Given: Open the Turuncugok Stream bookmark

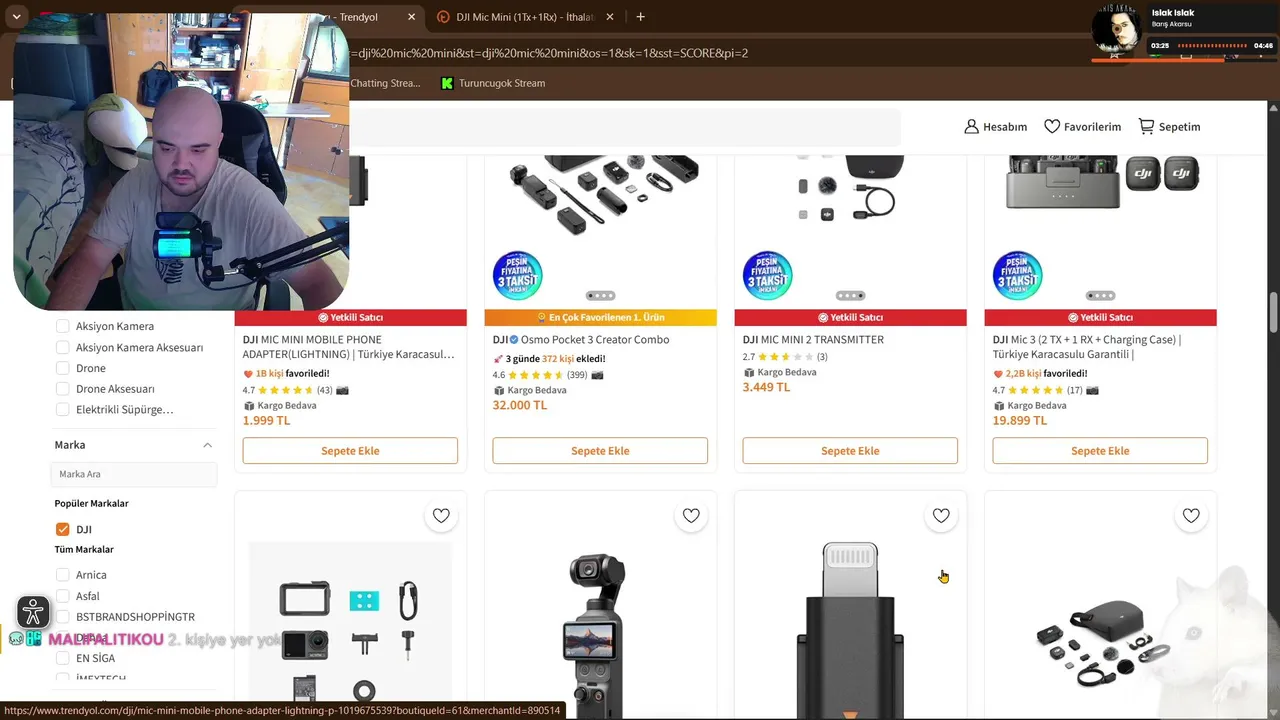Looking at the screenshot, I should 493,83.
